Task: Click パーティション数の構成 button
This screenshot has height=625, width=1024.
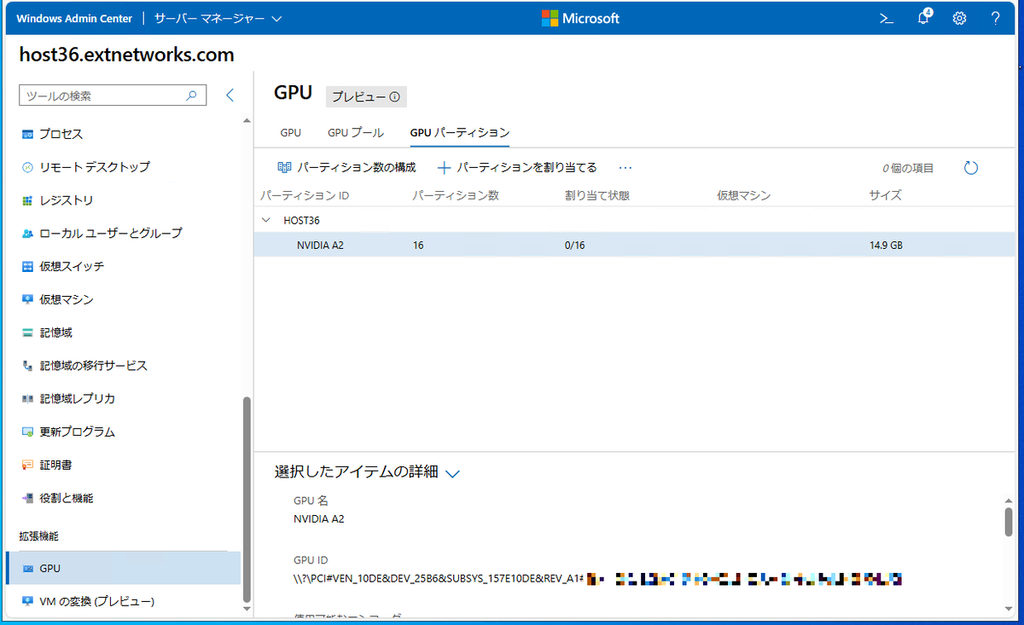Action: click(347, 168)
